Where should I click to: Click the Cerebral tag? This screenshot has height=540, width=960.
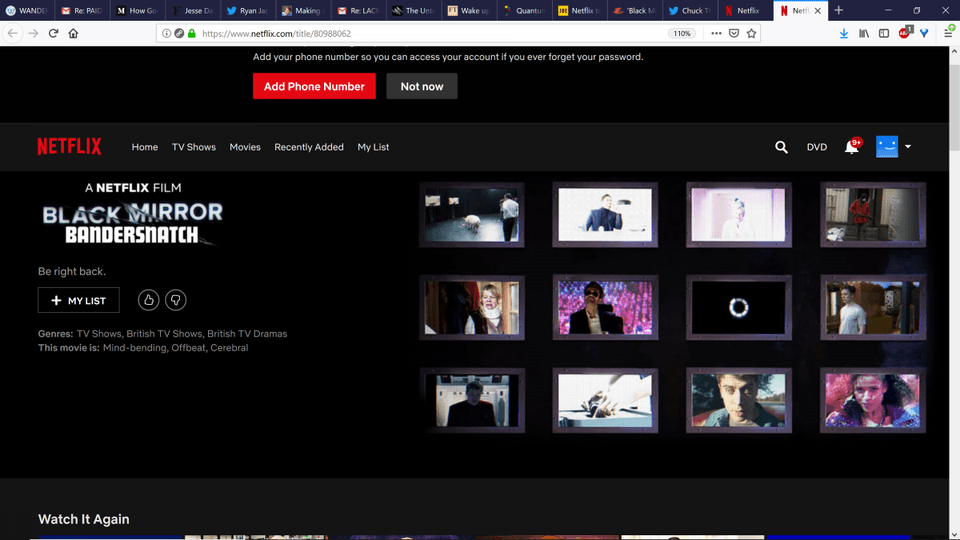coord(229,348)
